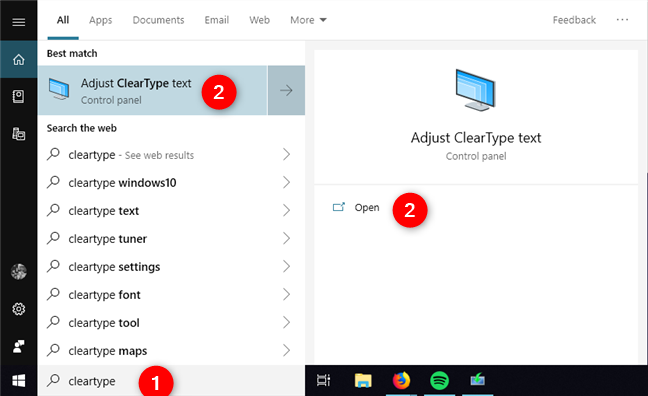
Task: Expand the Adjust ClearType text result arrow
Action: point(286,90)
